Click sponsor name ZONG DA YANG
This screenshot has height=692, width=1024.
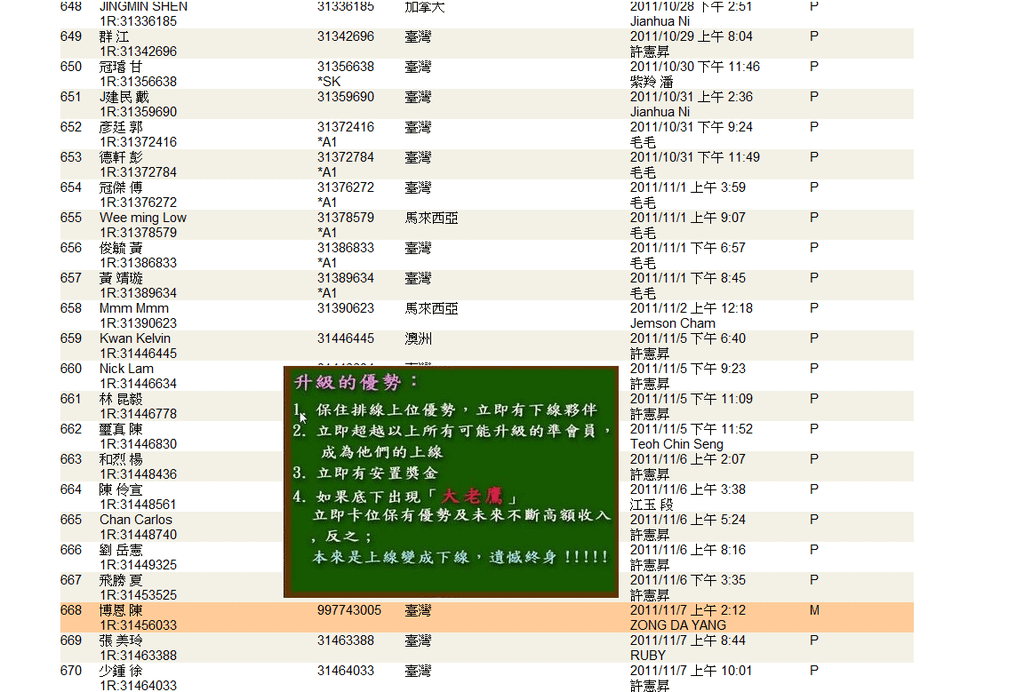[678, 625]
